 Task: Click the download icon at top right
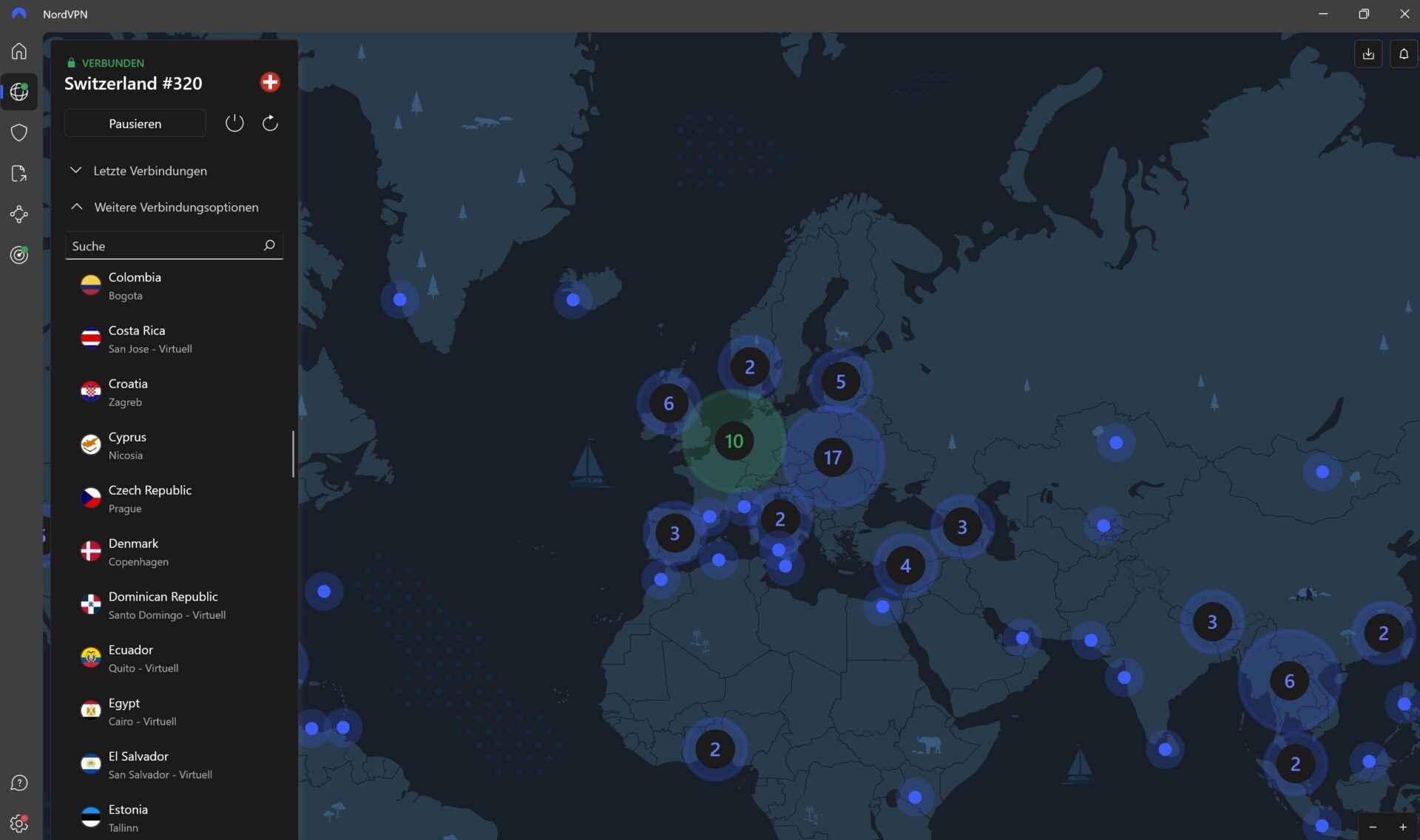1368,54
